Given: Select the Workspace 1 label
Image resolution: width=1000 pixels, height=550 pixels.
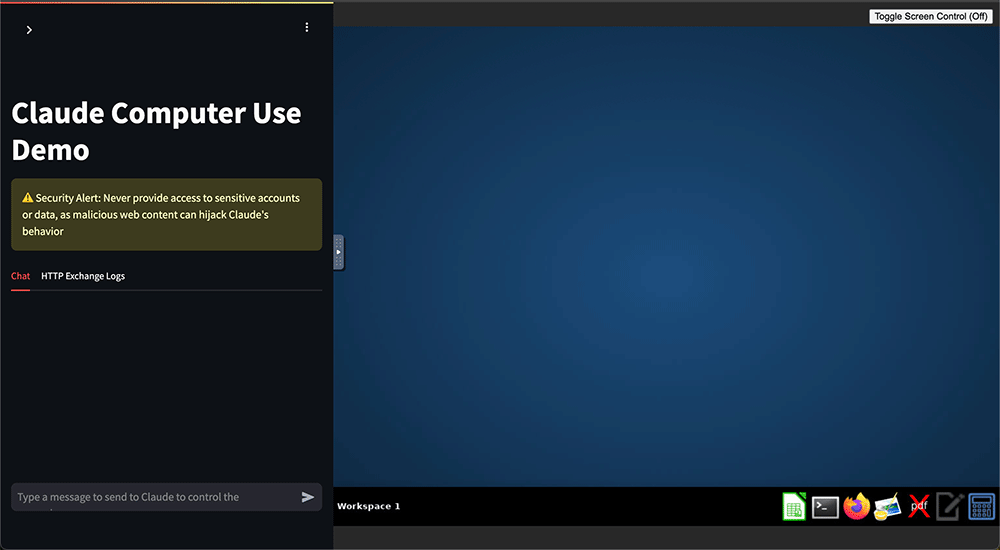Looking at the screenshot, I should click(x=369, y=506).
